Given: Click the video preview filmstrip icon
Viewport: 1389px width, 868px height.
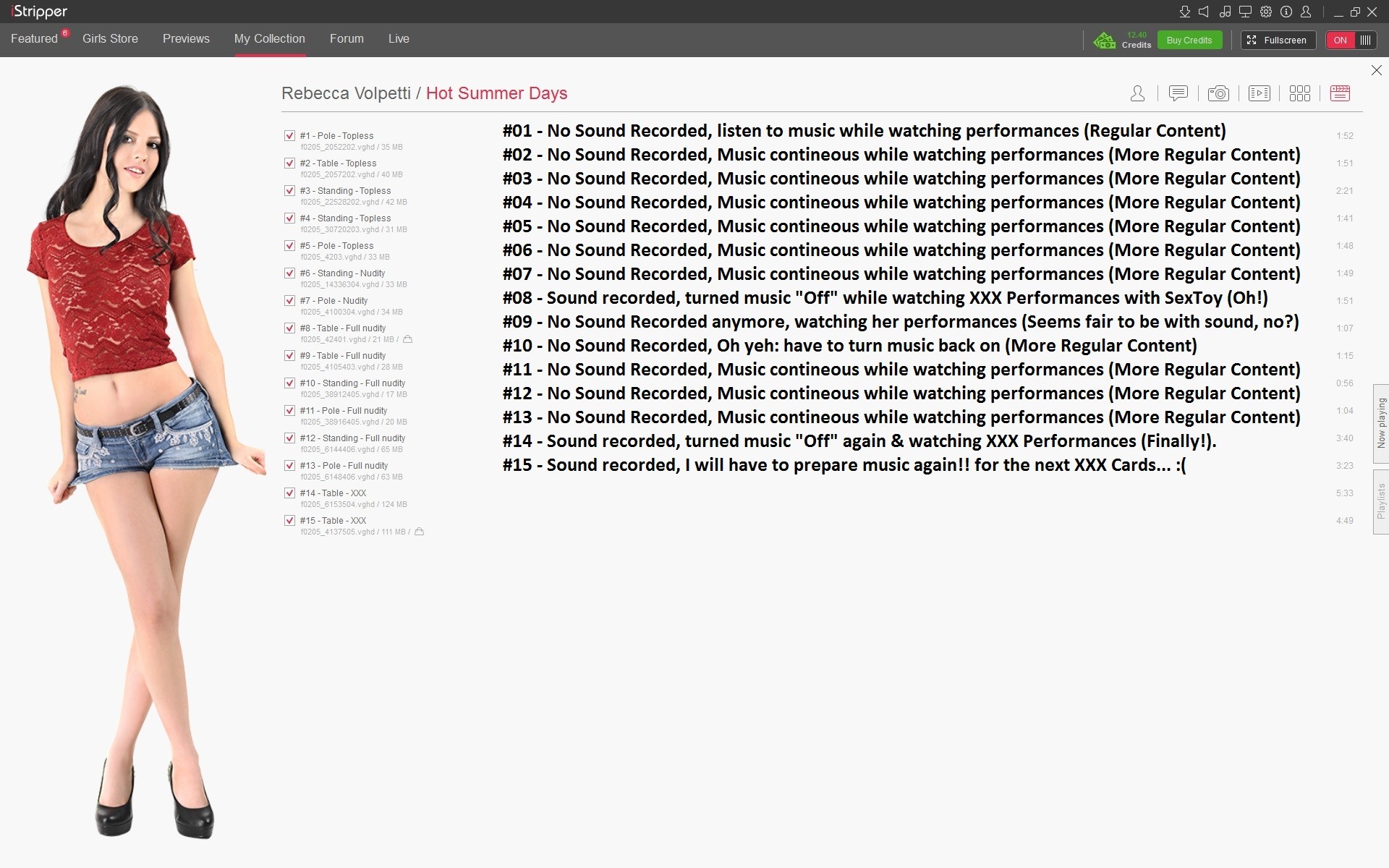Looking at the screenshot, I should pos(1259,93).
